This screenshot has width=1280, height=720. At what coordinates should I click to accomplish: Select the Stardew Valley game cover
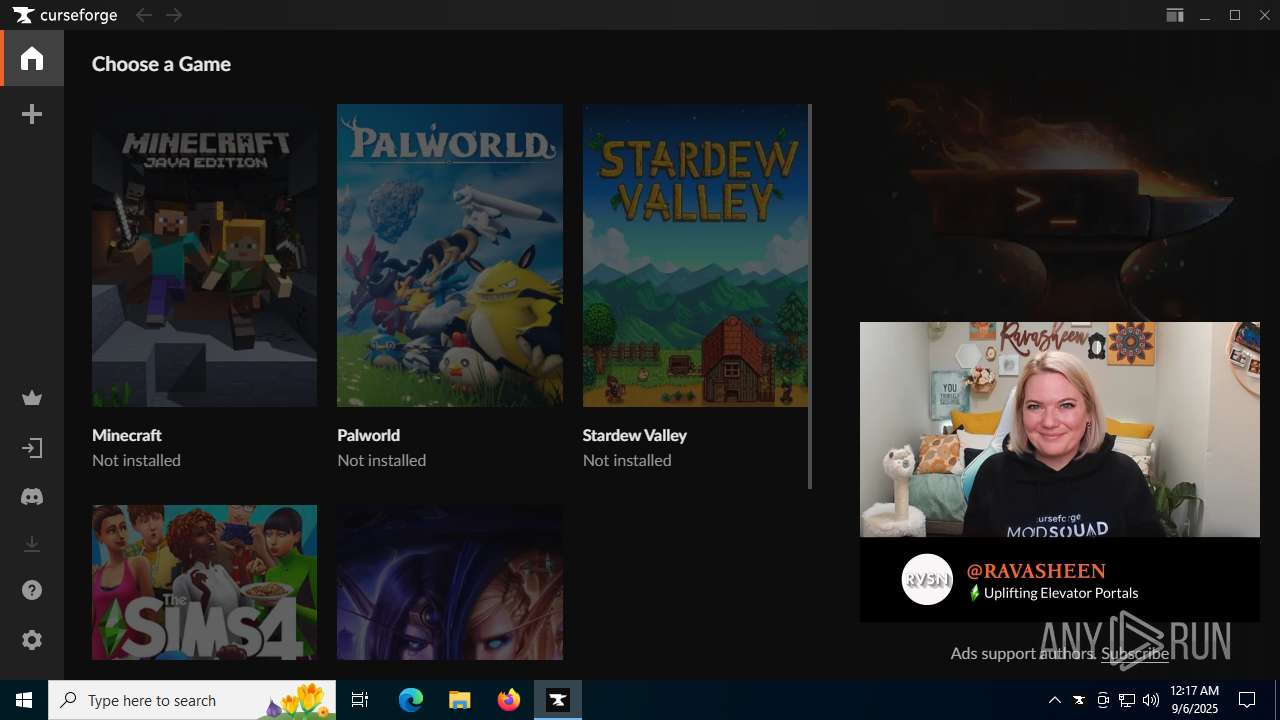point(695,255)
